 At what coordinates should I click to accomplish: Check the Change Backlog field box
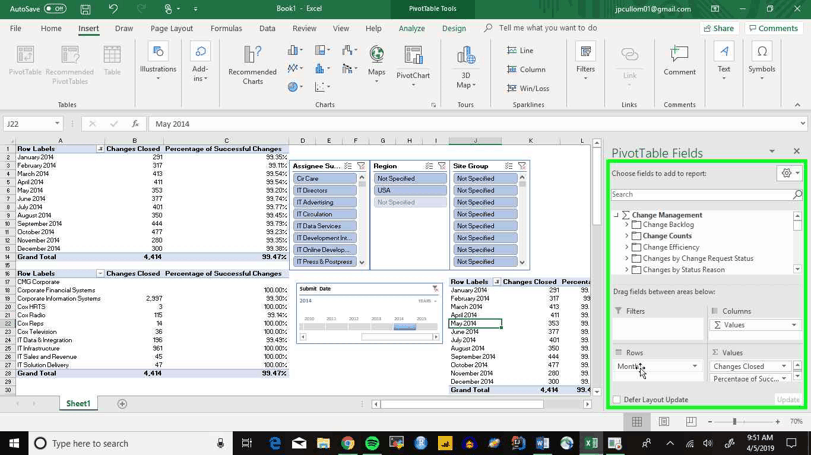pos(636,225)
